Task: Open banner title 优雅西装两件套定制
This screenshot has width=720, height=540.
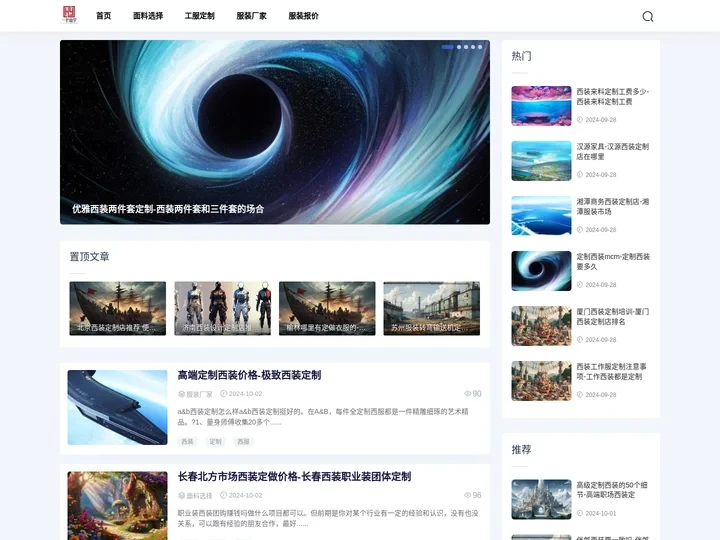Action: (168, 209)
